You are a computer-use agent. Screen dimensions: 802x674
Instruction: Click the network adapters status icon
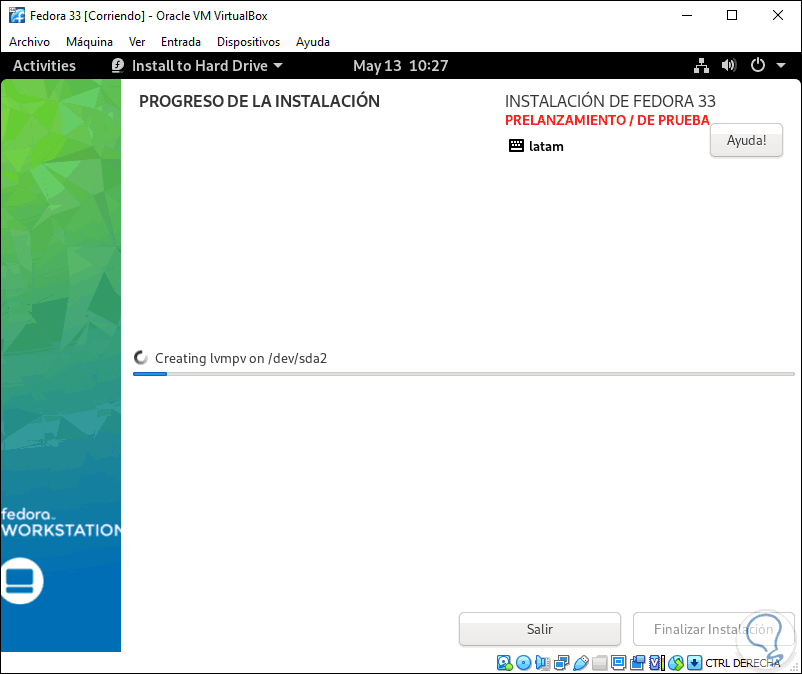(562, 663)
